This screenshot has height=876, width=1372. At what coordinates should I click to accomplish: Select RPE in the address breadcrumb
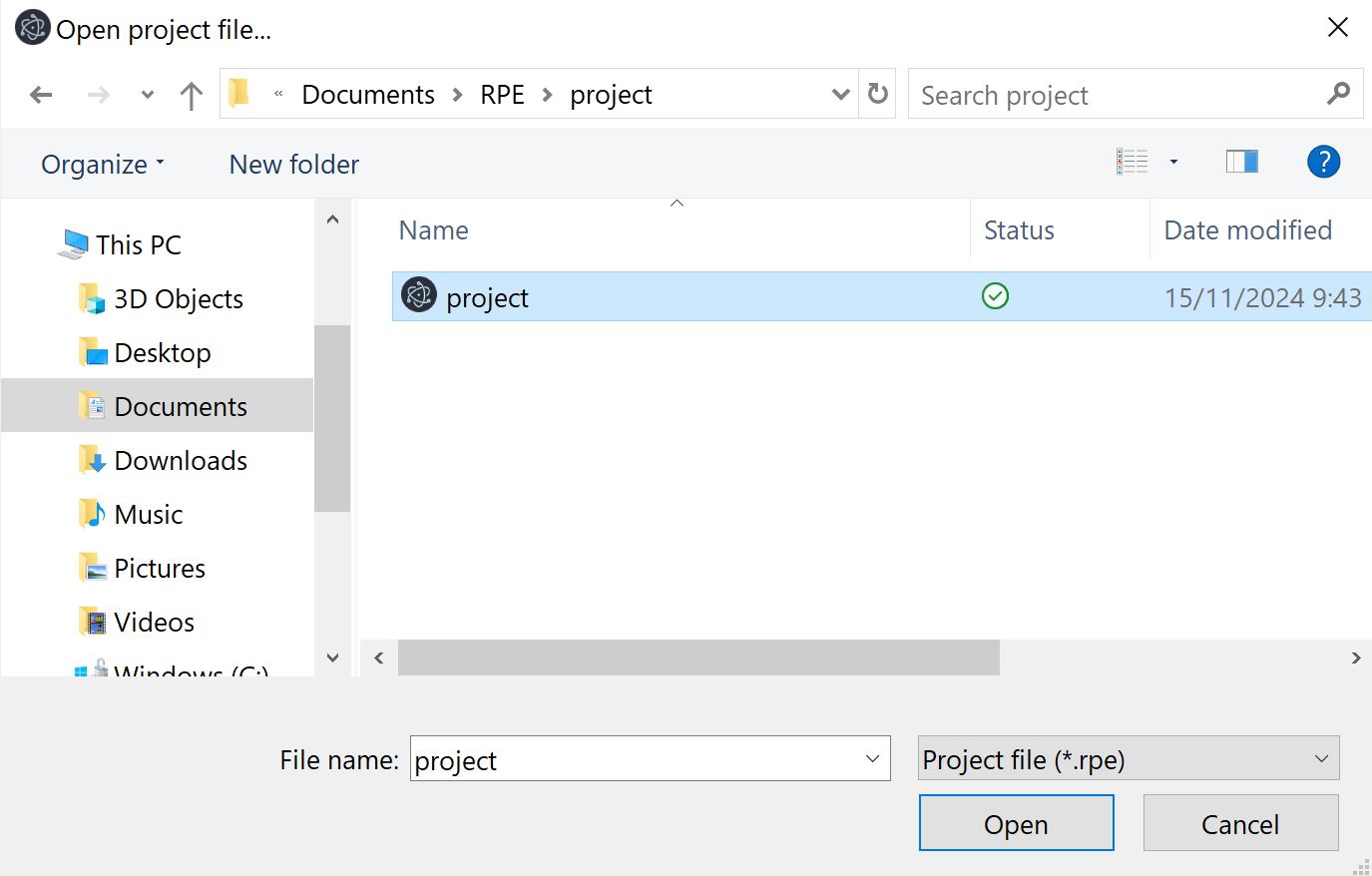pyautogui.click(x=502, y=95)
